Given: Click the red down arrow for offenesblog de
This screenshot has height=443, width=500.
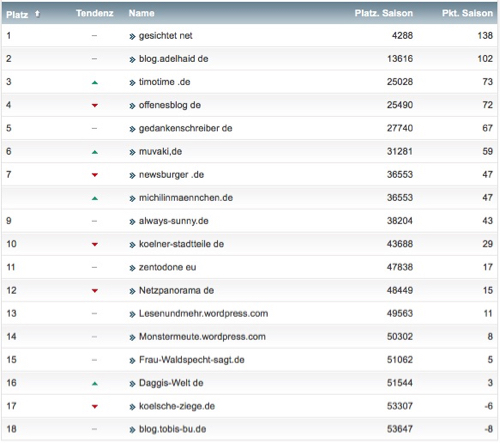Looking at the screenshot, I should coord(95,105).
